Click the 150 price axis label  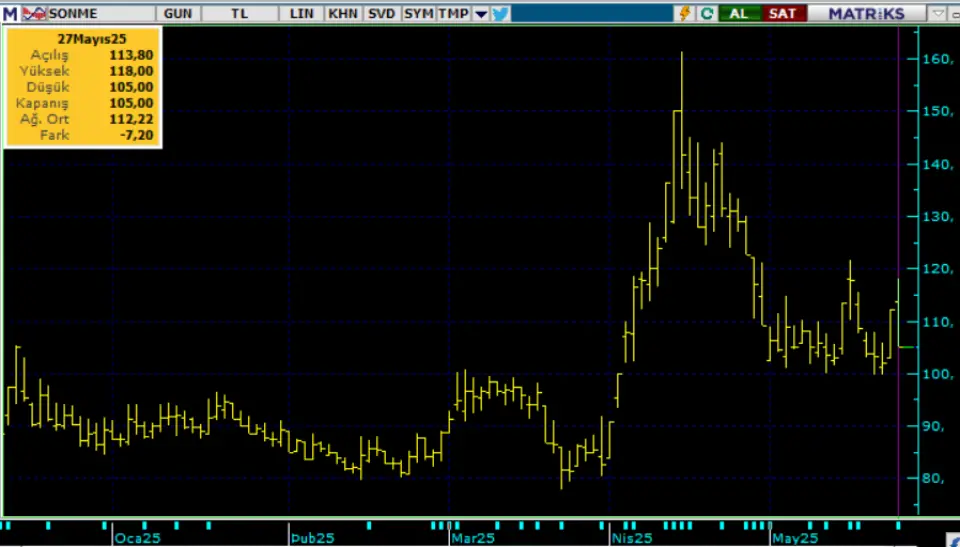(939, 111)
